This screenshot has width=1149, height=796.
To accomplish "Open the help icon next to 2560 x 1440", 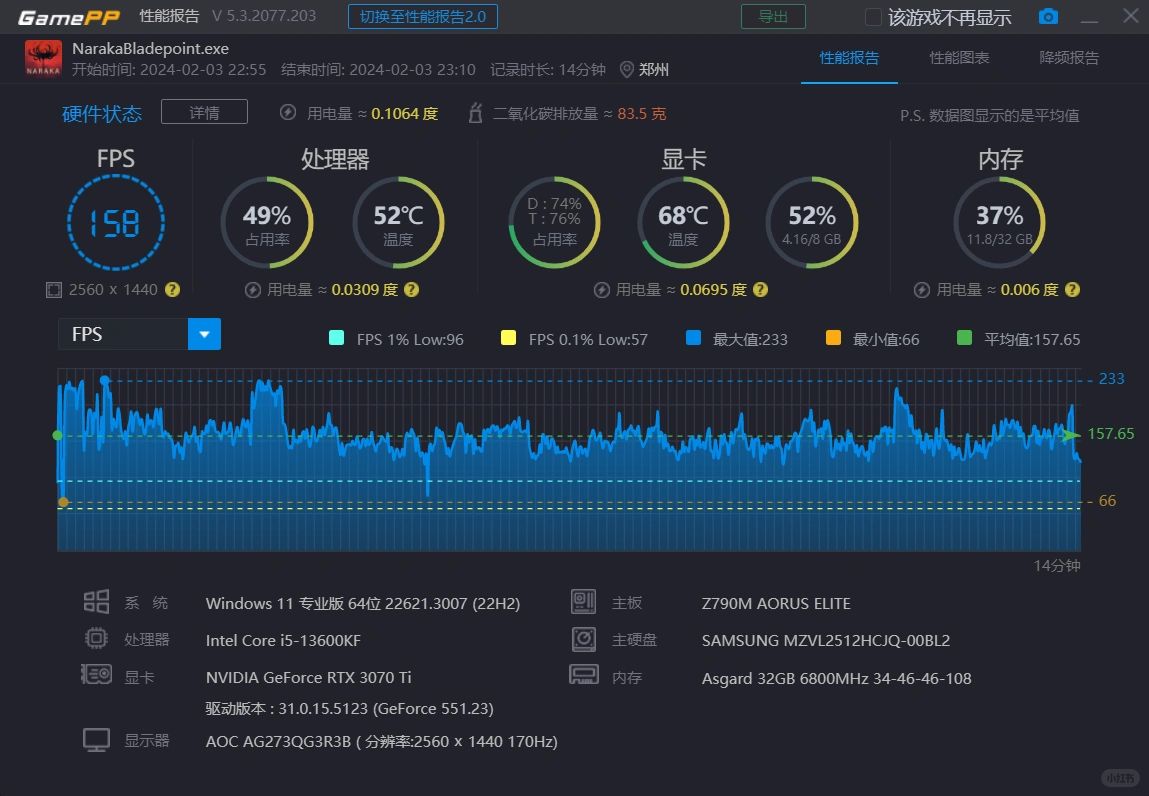I will pyautogui.click(x=172, y=290).
